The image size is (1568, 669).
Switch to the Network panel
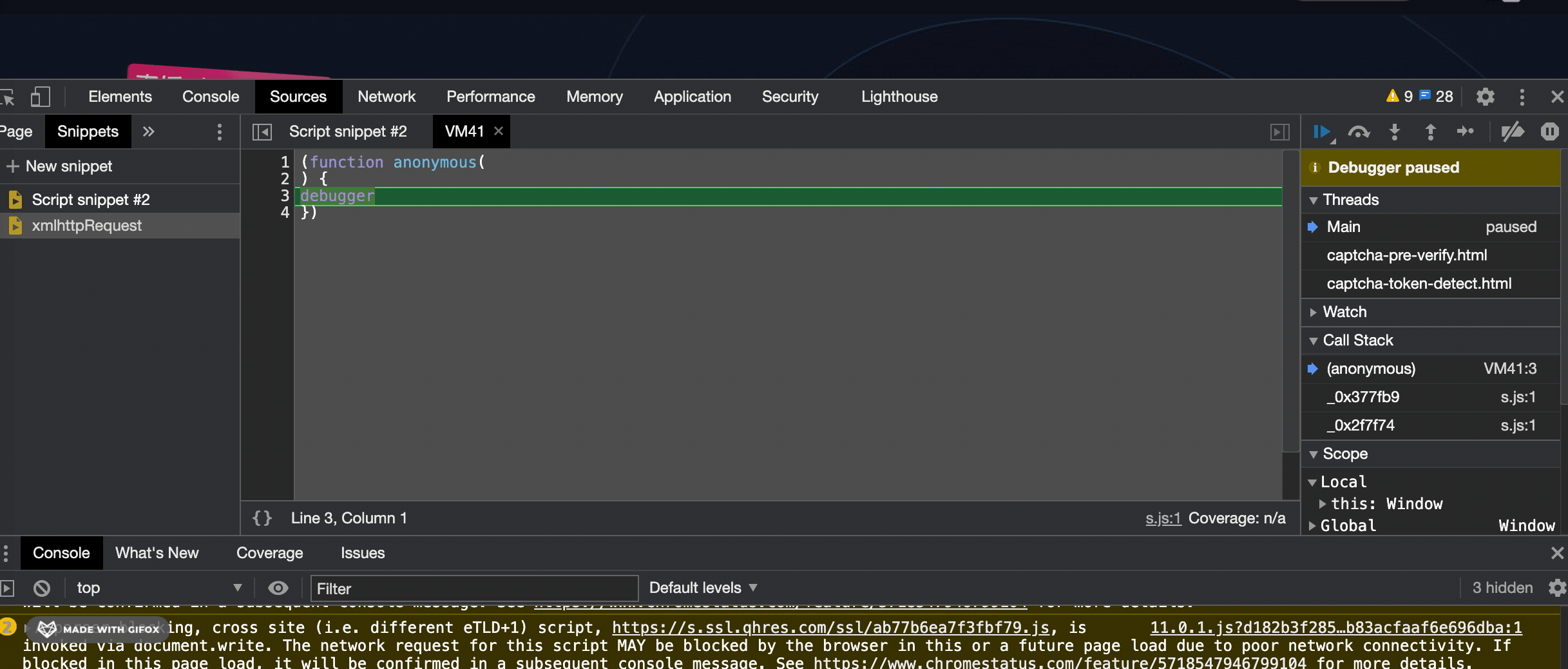coord(387,97)
